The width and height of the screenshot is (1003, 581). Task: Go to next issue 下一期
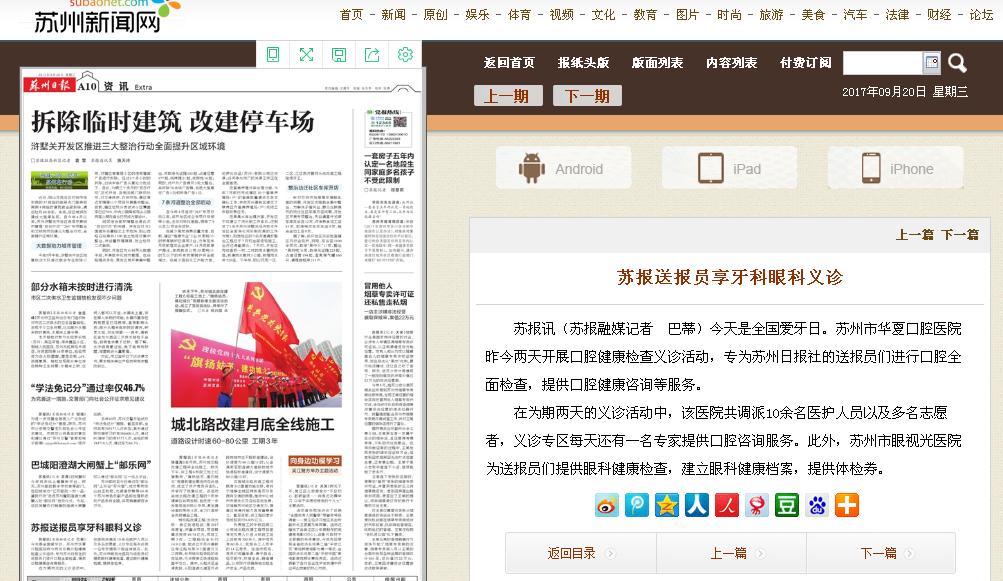point(587,96)
